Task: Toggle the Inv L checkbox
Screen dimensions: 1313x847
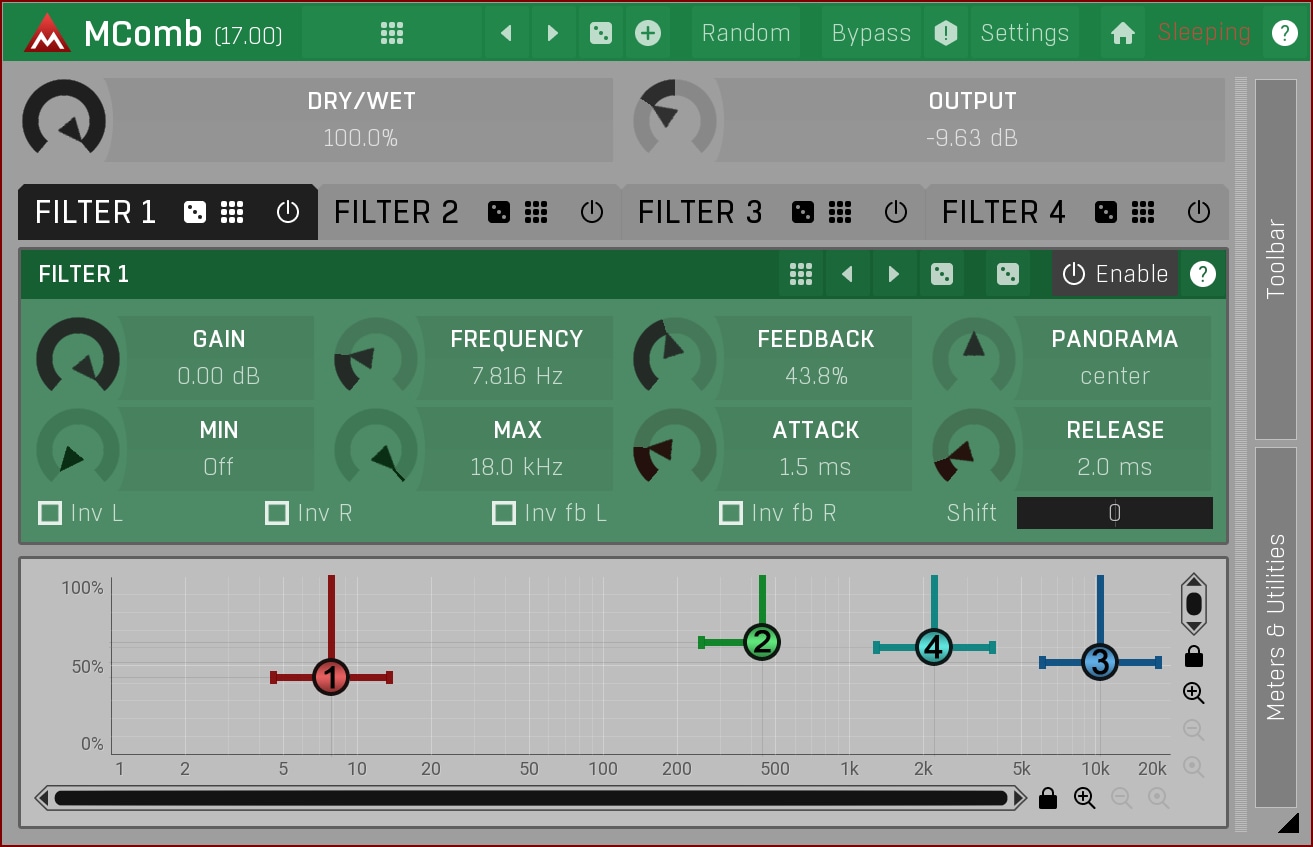Action: point(50,513)
